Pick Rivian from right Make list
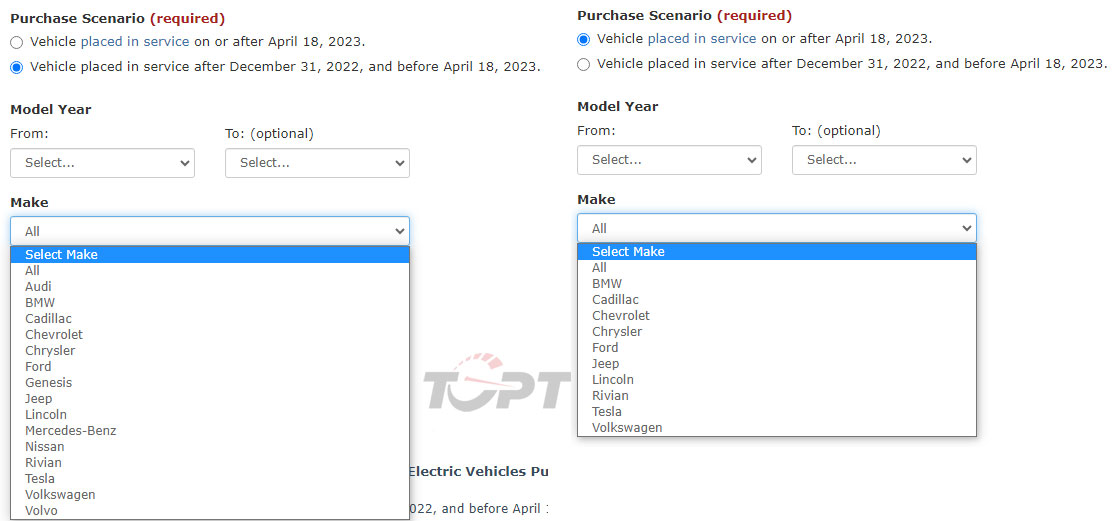1118x521 pixels. pos(777,396)
